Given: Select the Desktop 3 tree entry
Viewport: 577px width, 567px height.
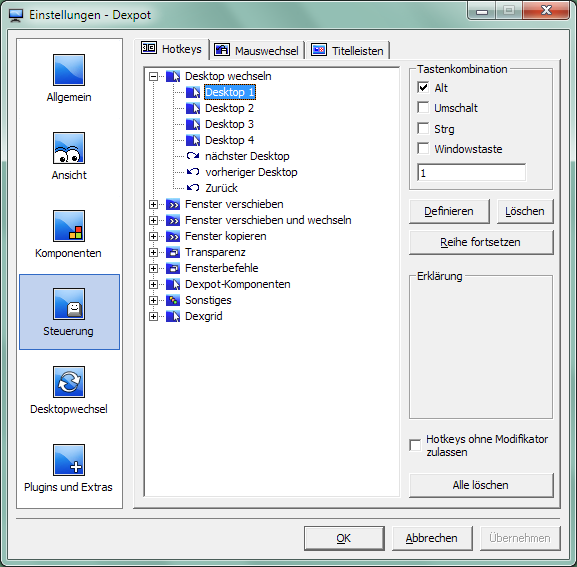Looking at the screenshot, I should click(x=230, y=124).
